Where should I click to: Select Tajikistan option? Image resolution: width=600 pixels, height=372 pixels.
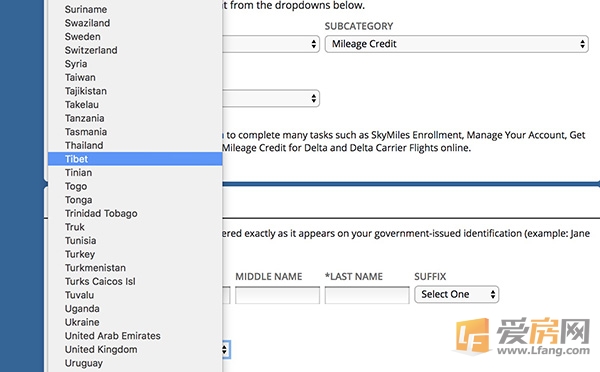pyautogui.click(x=135, y=91)
